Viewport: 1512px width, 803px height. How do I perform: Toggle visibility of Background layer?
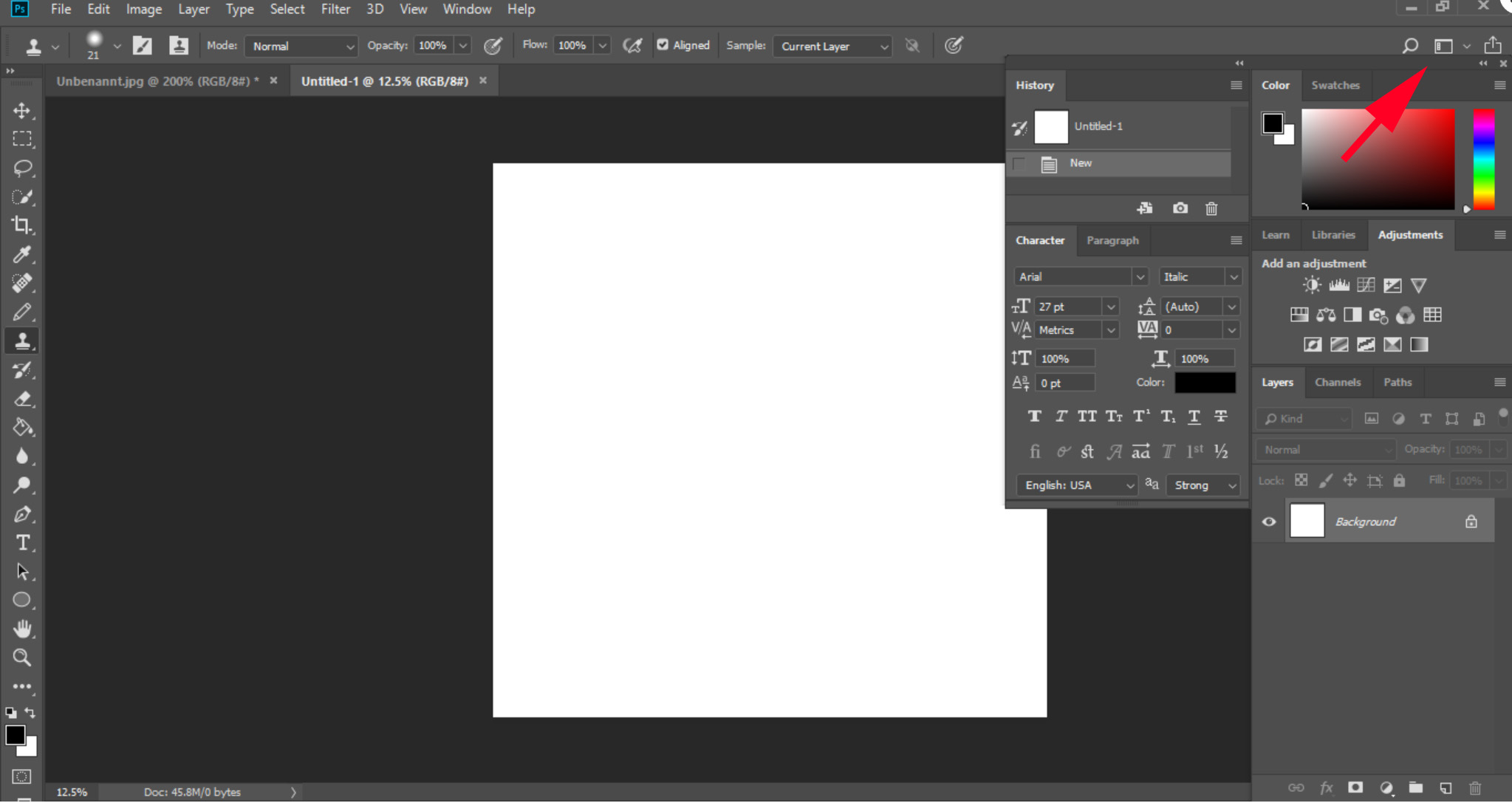1268,520
